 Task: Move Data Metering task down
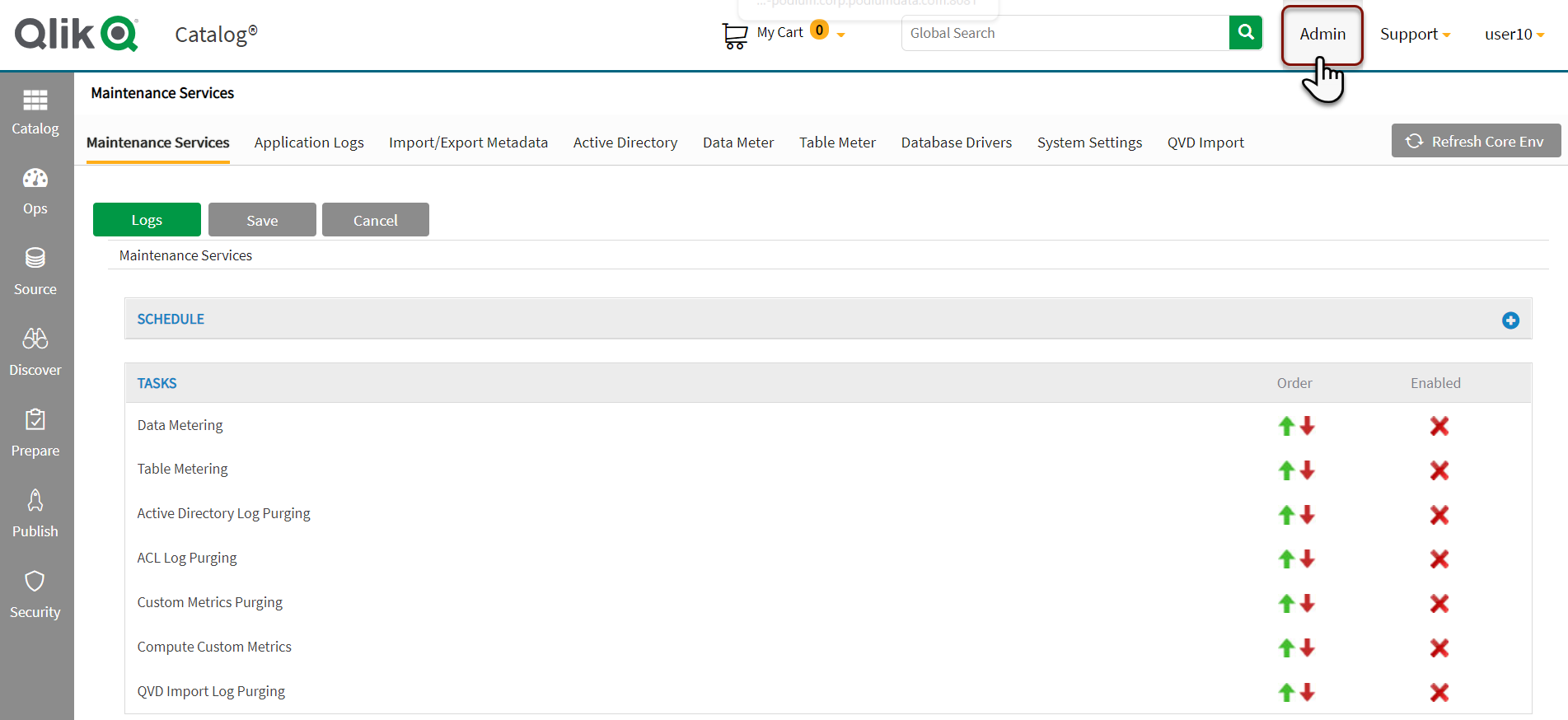pos(1308,426)
